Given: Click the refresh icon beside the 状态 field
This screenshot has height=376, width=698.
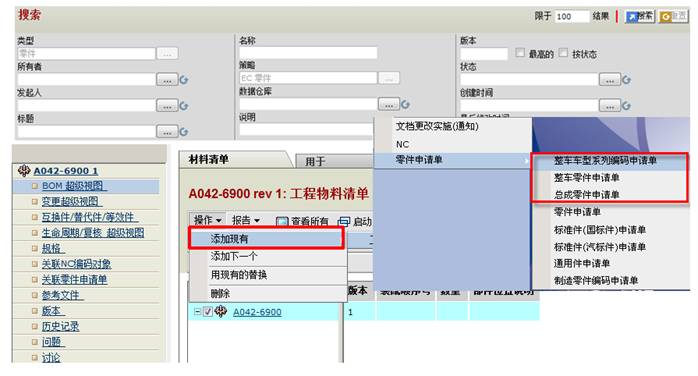Looking at the screenshot, I should pyautogui.click(x=626, y=80).
